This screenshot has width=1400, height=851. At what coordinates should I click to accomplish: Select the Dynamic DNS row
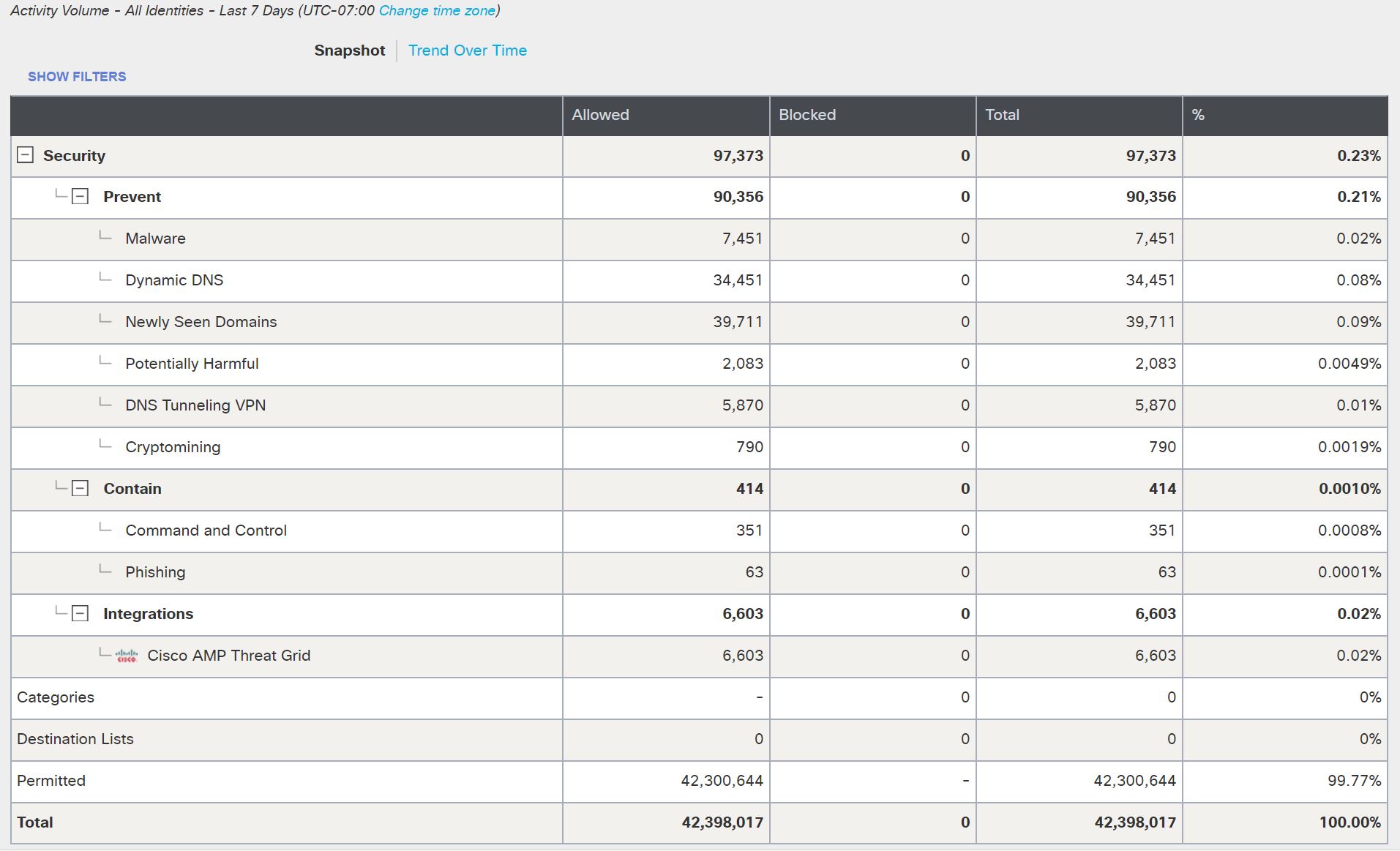(x=174, y=280)
